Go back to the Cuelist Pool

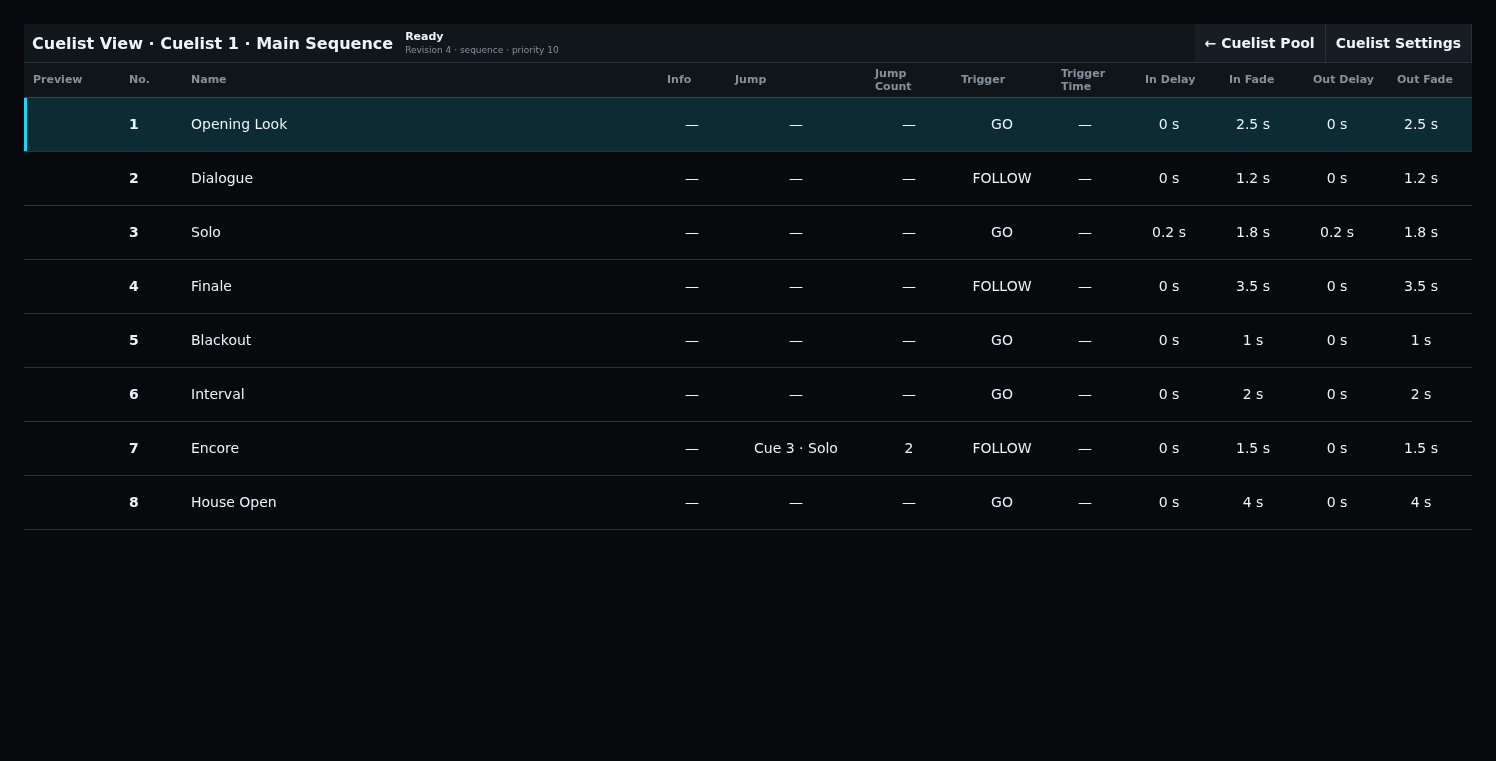(x=1260, y=43)
